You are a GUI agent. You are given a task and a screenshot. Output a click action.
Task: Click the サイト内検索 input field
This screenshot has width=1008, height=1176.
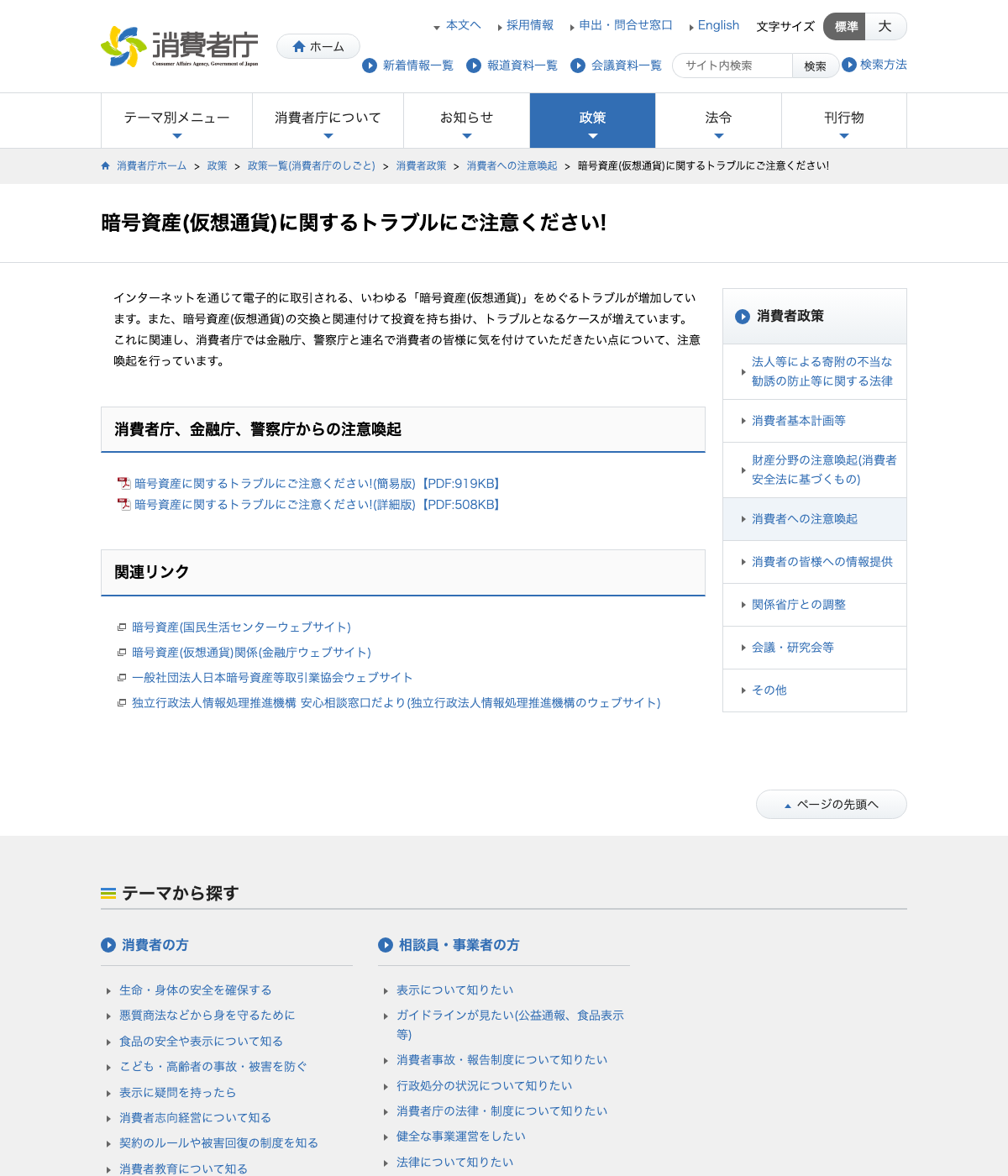[732, 66]
